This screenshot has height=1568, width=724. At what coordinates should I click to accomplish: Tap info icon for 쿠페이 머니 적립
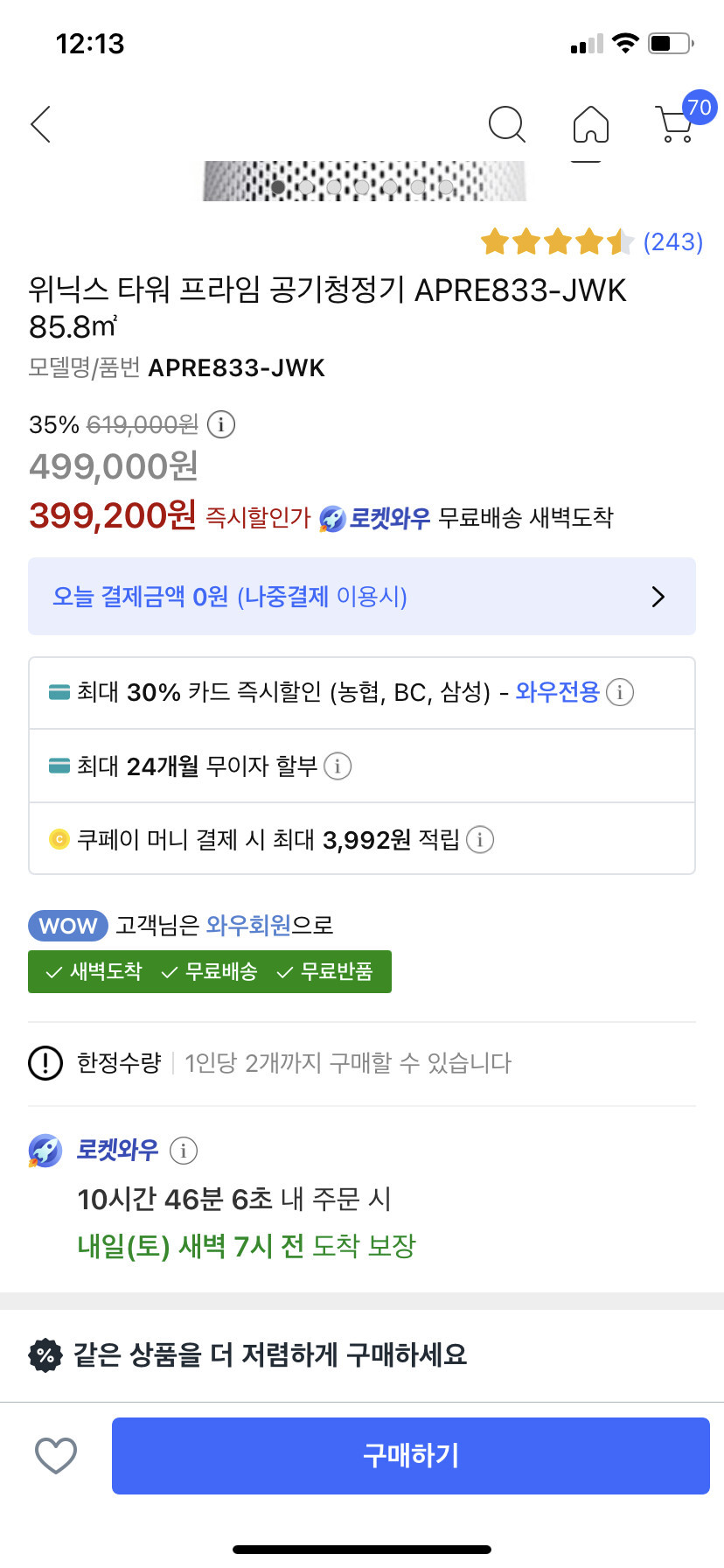[480, 840]
